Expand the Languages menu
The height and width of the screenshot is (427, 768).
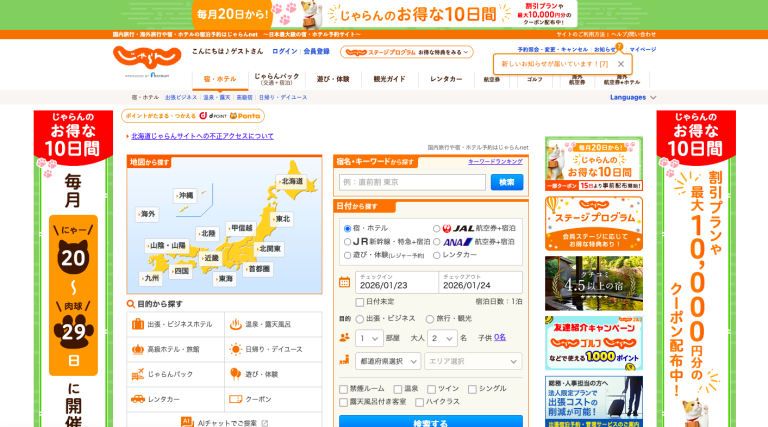(x=633, y=97)
